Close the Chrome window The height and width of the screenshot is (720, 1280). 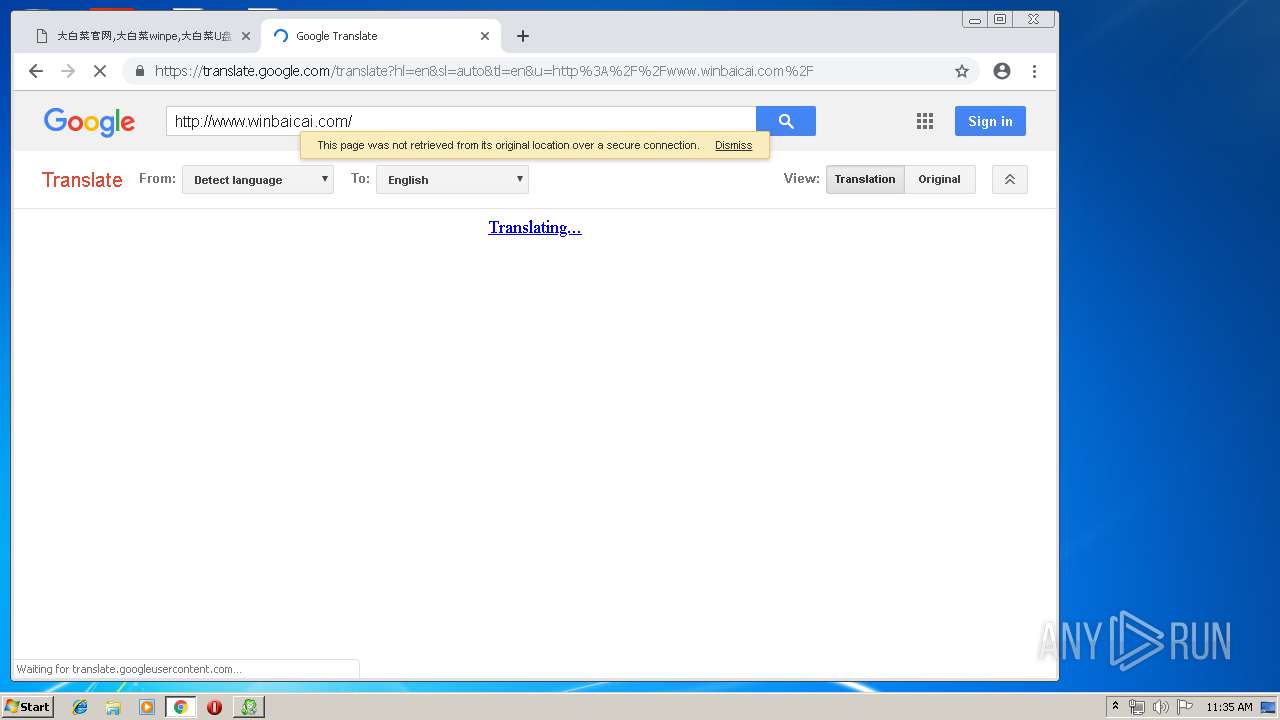[1033, 19]
